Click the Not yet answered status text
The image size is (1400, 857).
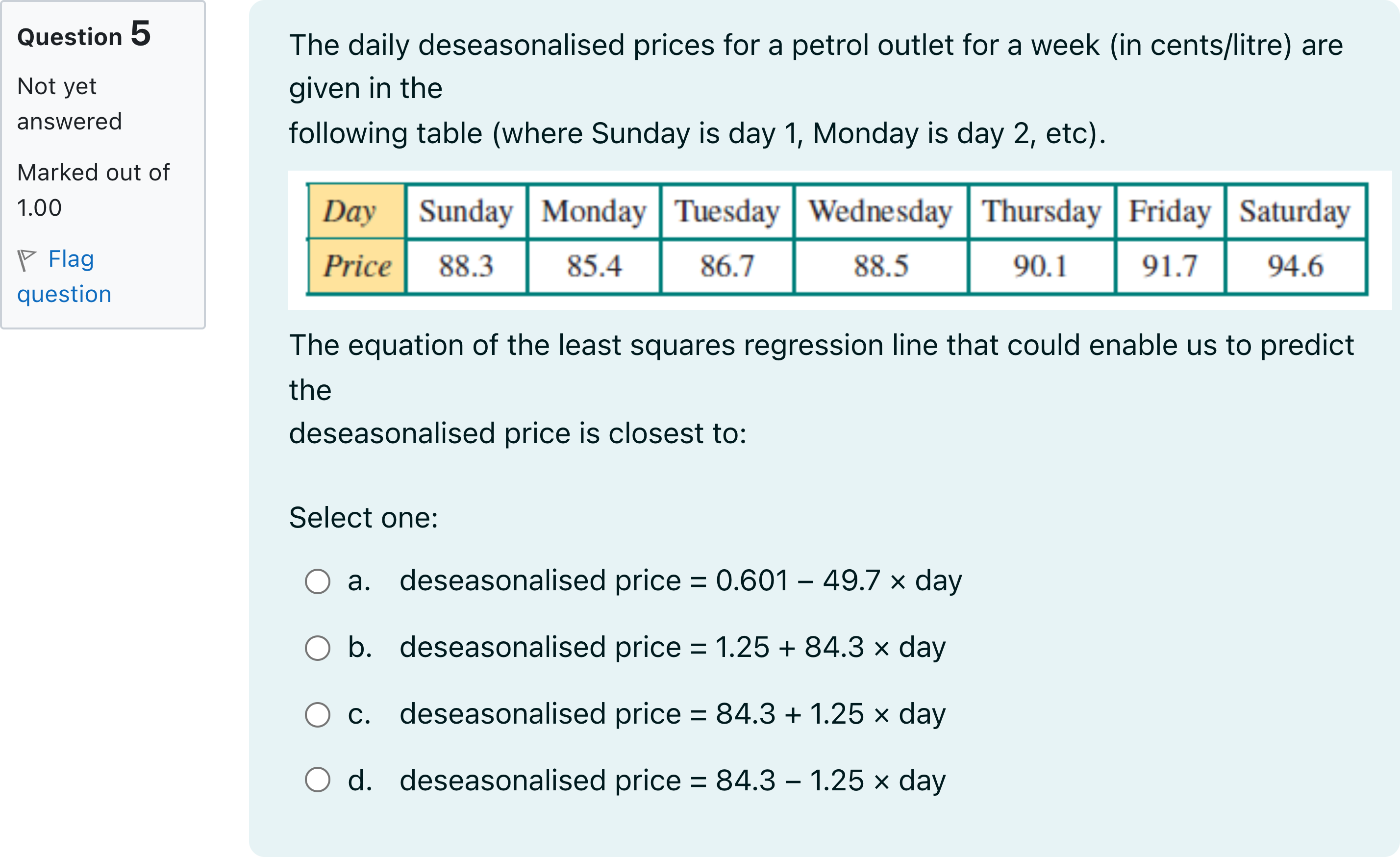(69, 103)
